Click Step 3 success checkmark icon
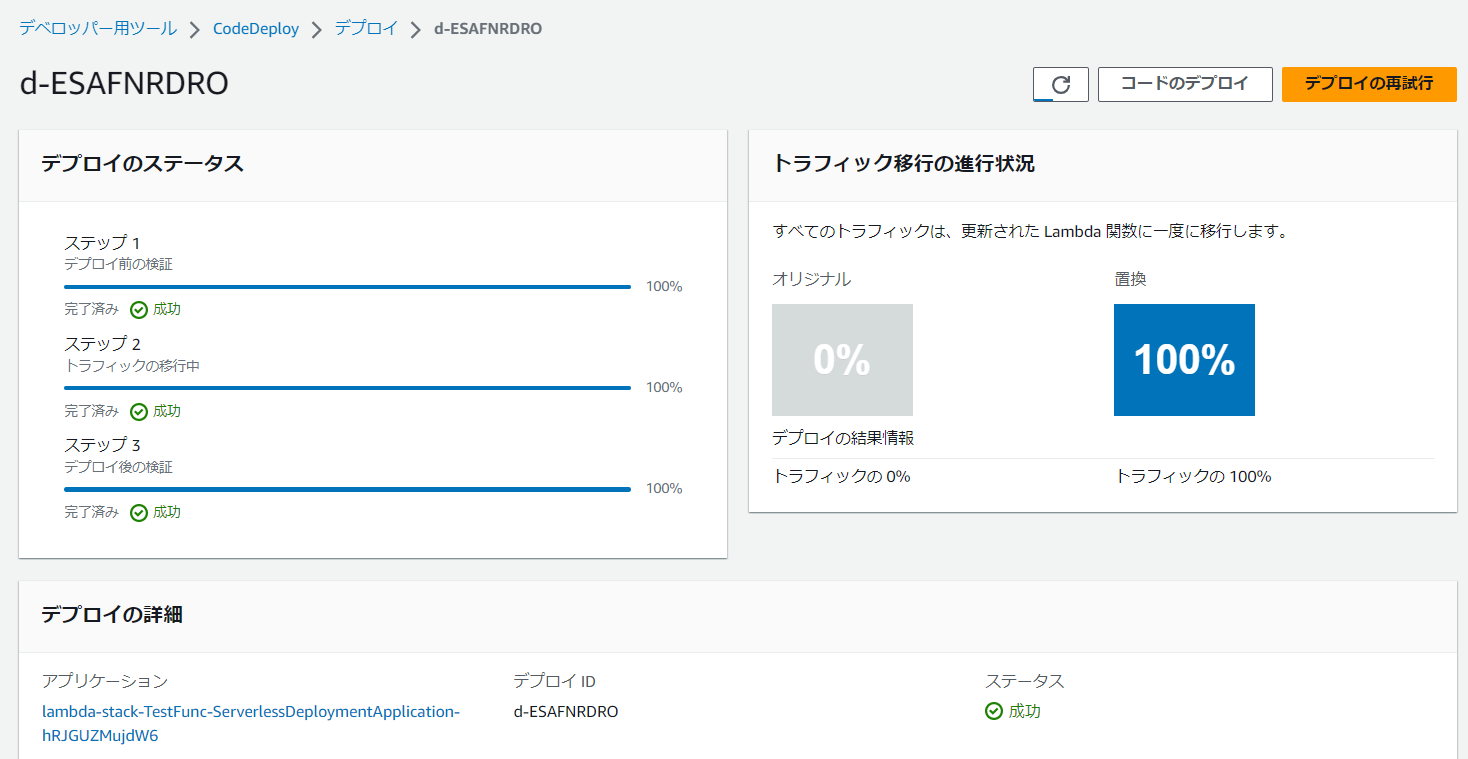This screenshot has height=759, width=1468. (x=139, y=512)
